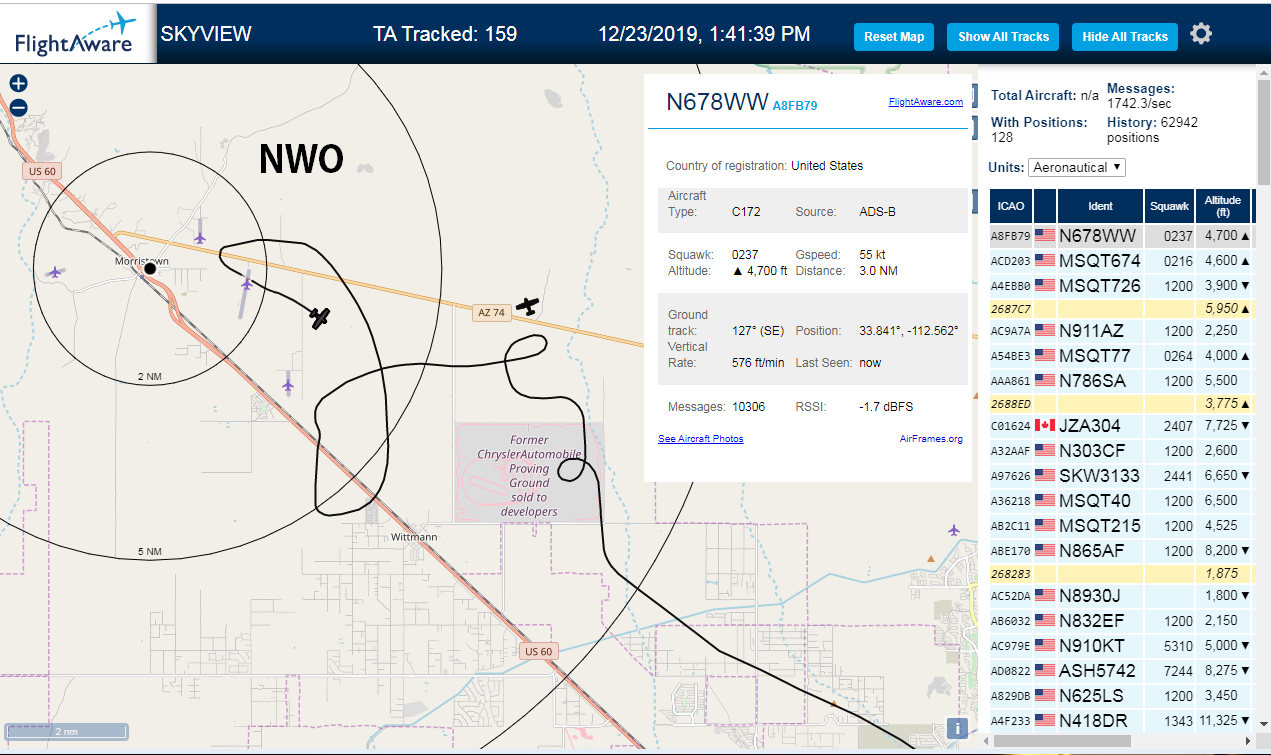Image resolution: width=1271 pixels, height=755 pixels.
Task: Sort table by Ident column header
Action: pyautogui.click(x=1100, y=206)
